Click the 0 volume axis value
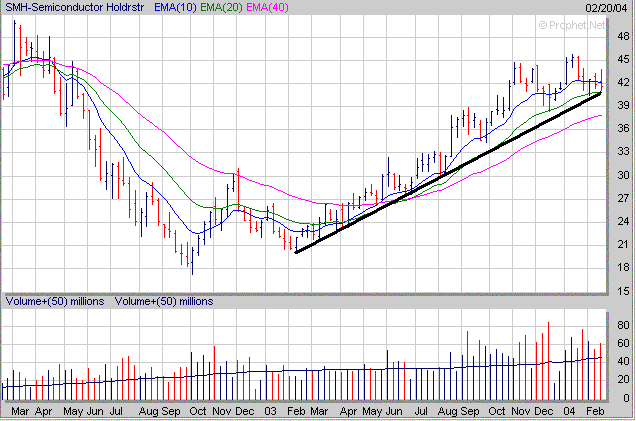This screenshot has height=421, width=636. [626, 398]
